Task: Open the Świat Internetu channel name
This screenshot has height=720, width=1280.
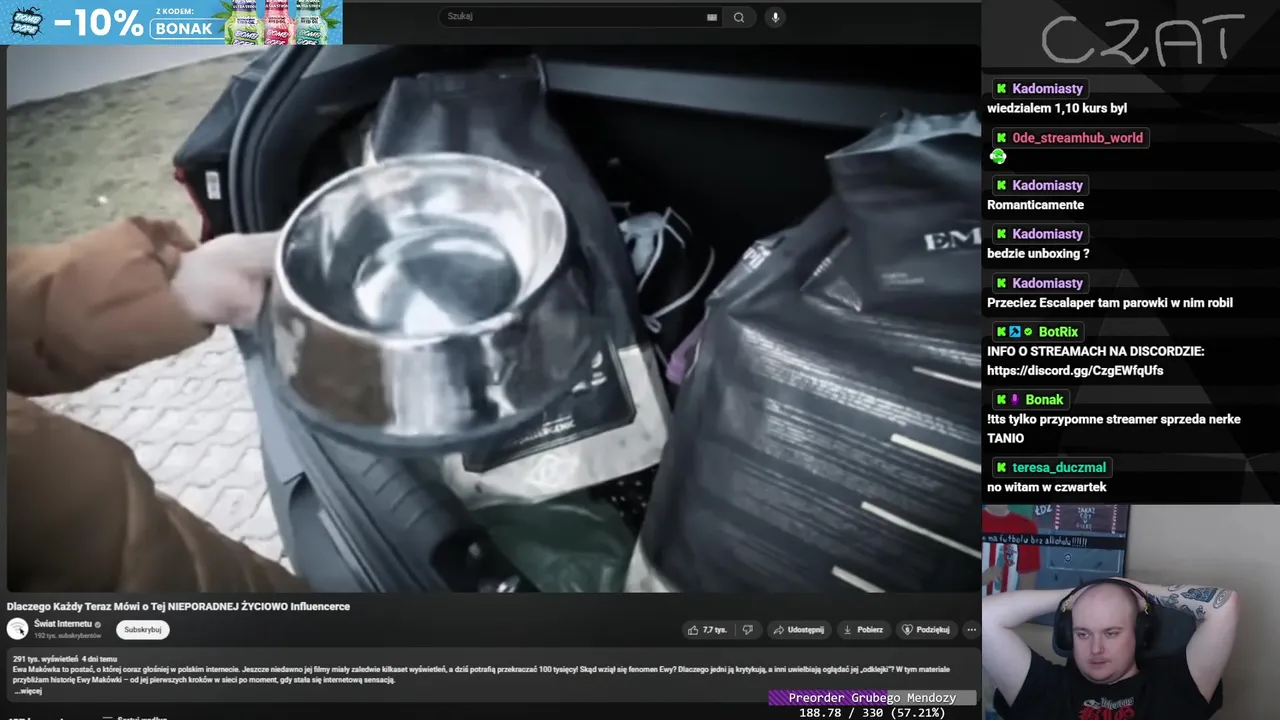Action: point(62,624)
